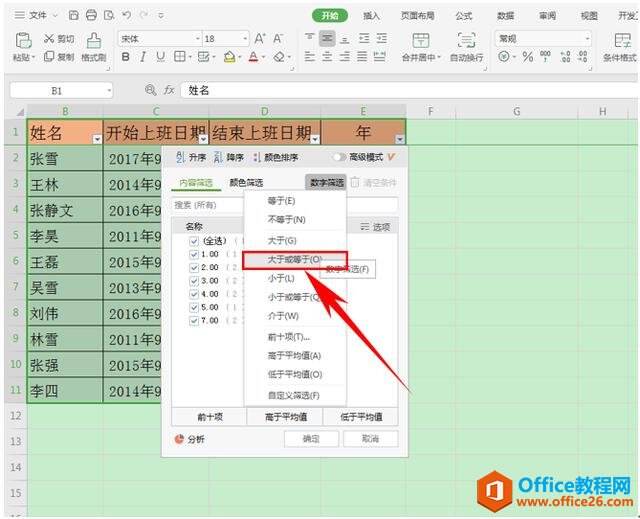Click the Bold formatting icon
The image size is (640, 519).
click(126, 57)
